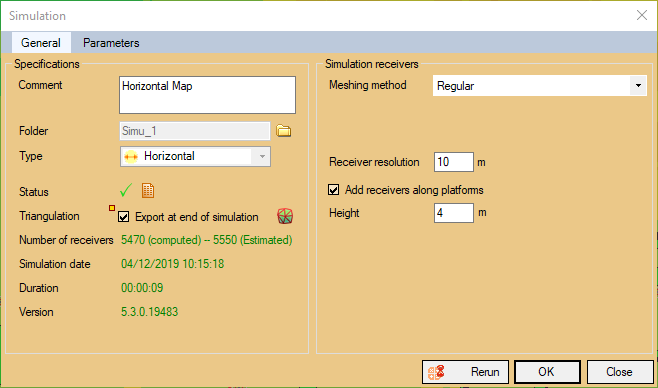
Task: Open the Type Horizontal dropdown
Action: point(195,156)
